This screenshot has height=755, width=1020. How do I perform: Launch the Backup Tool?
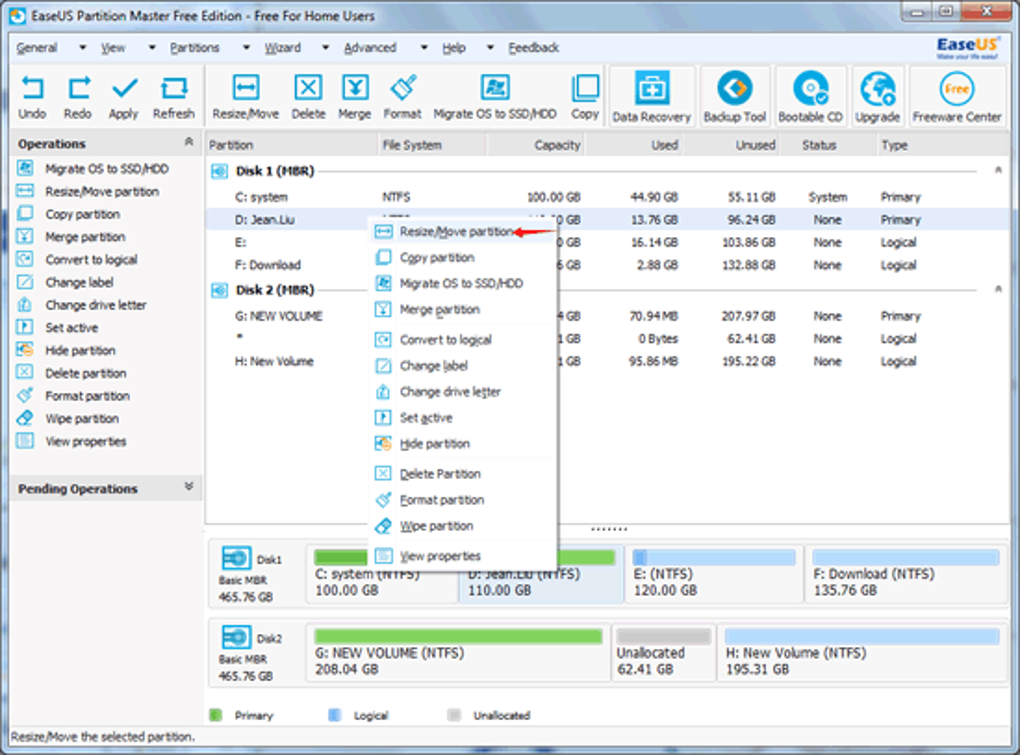click(735, 96)
